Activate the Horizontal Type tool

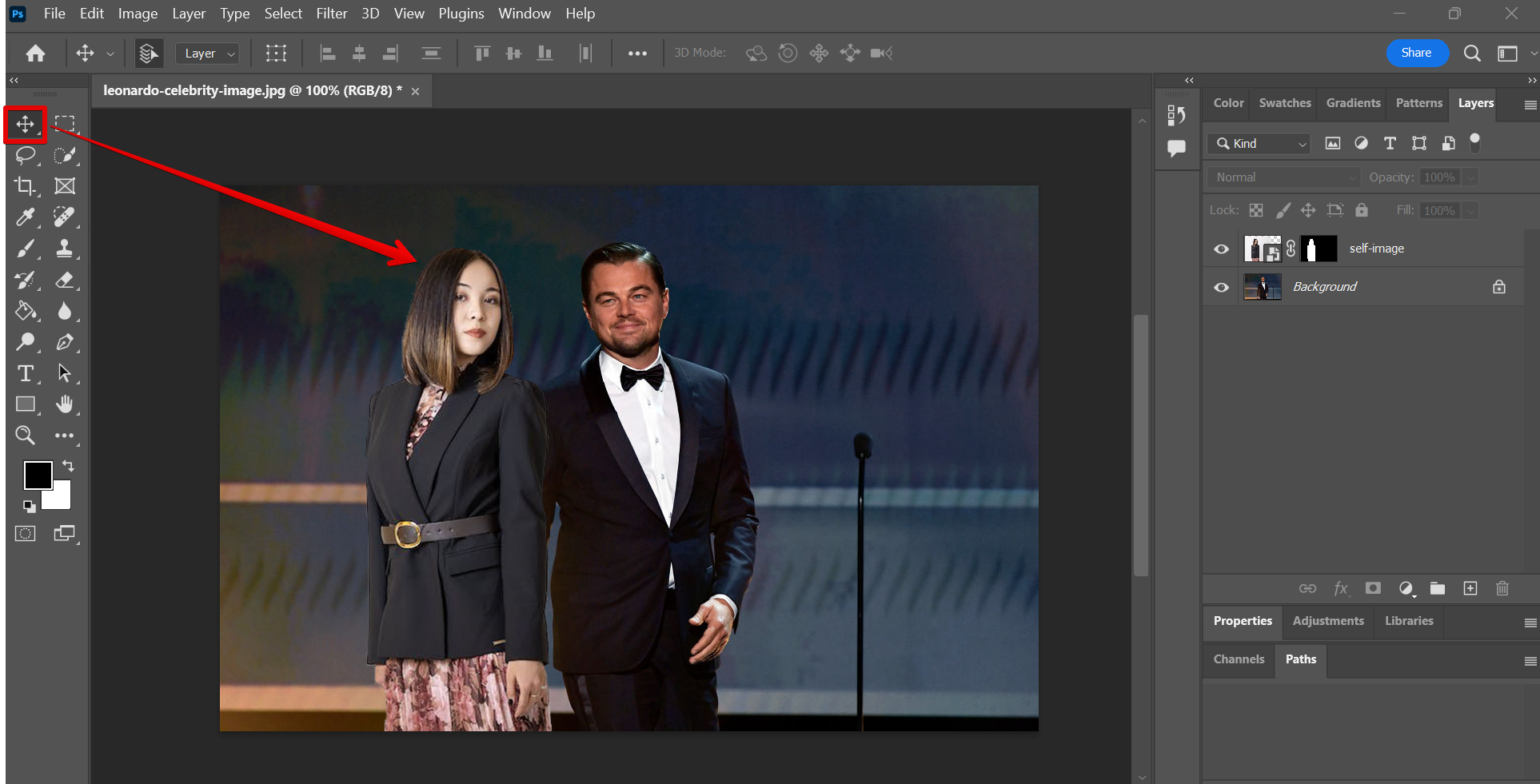(x=25, y=373)
